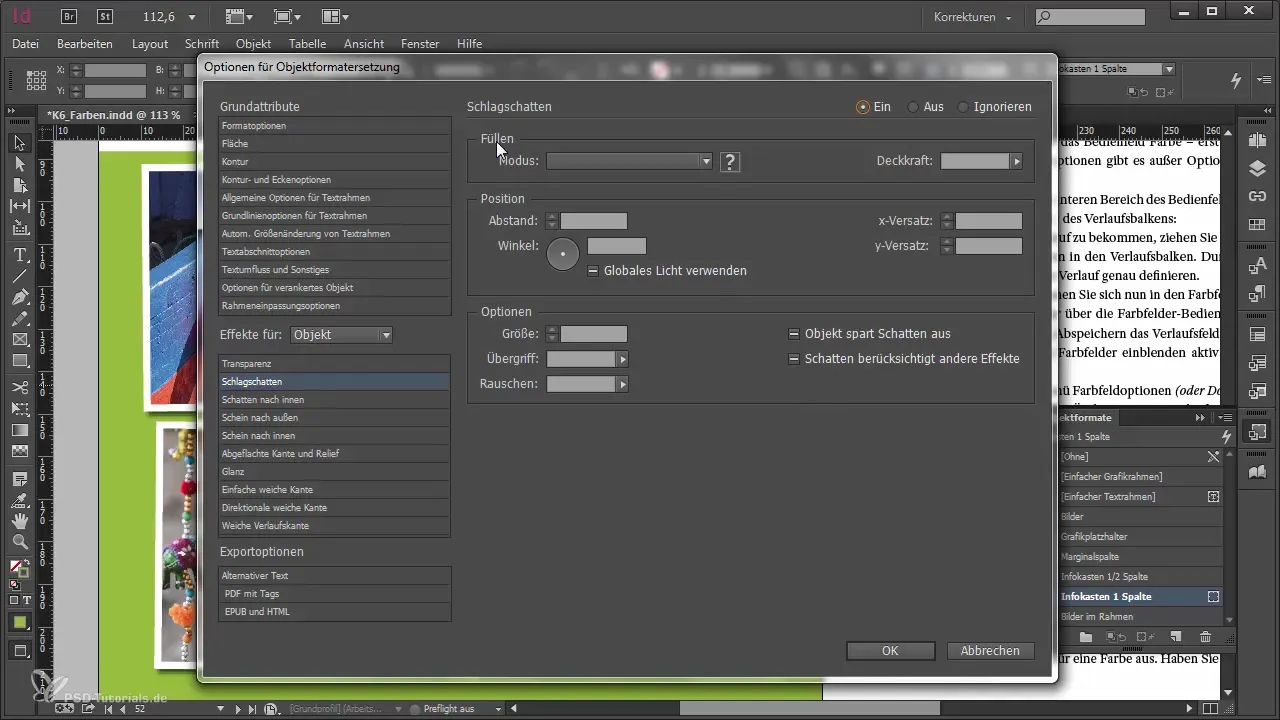
Task: Delete object style with trash icon
Action: (1205, 636)
